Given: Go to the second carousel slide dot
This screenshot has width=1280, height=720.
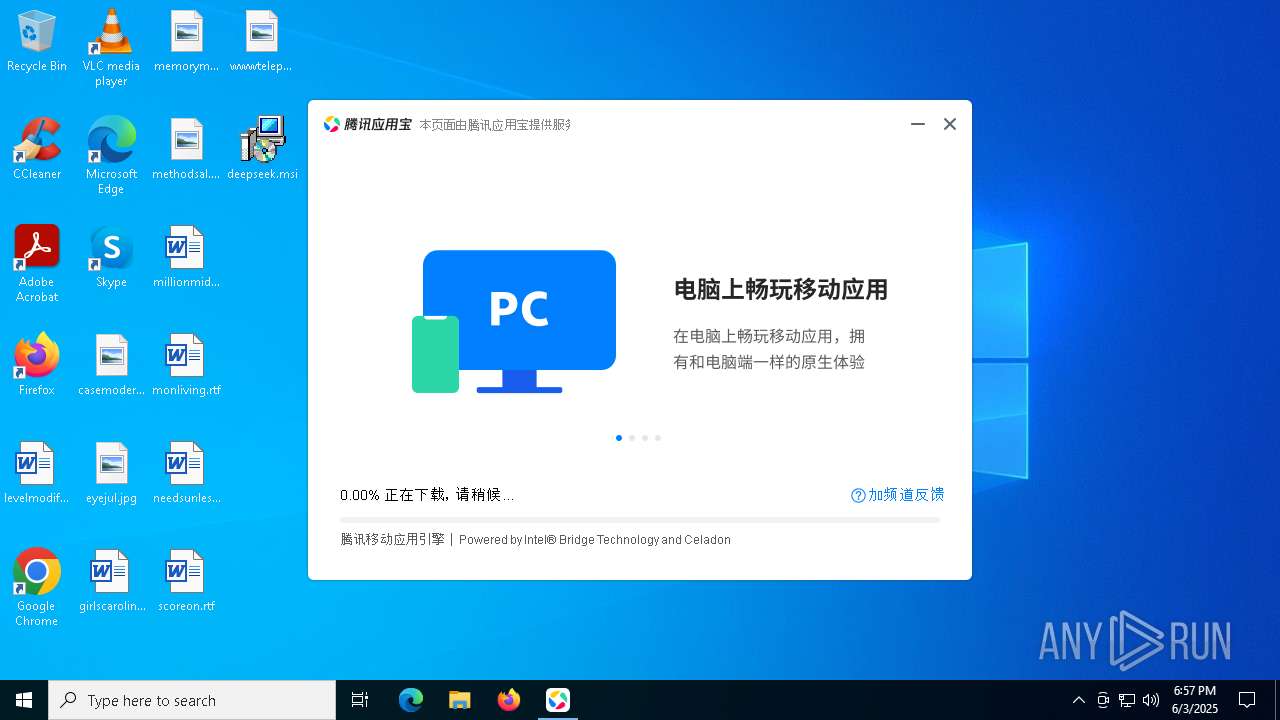Looking at the screenshot, I should click(632, 438).
